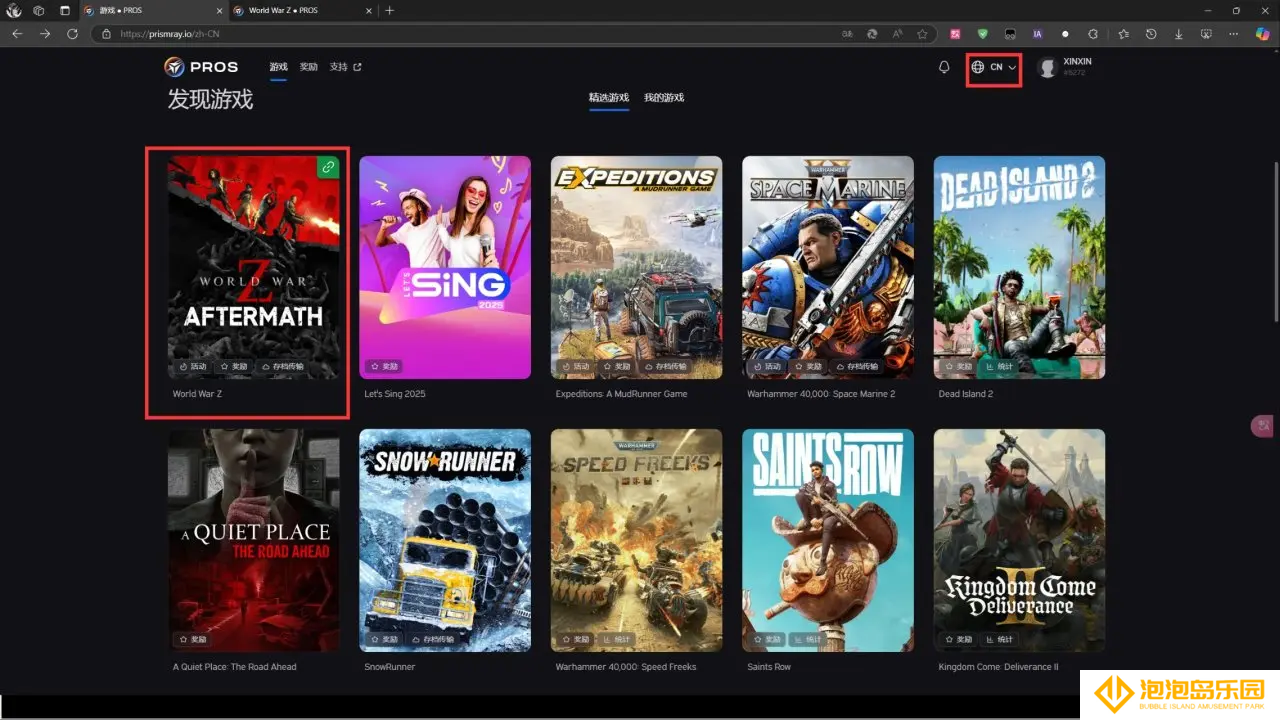1280x720 pixels.
Task: Click the 'World War Z' title text
Action: pyautogui.click(x=197, y=394)
